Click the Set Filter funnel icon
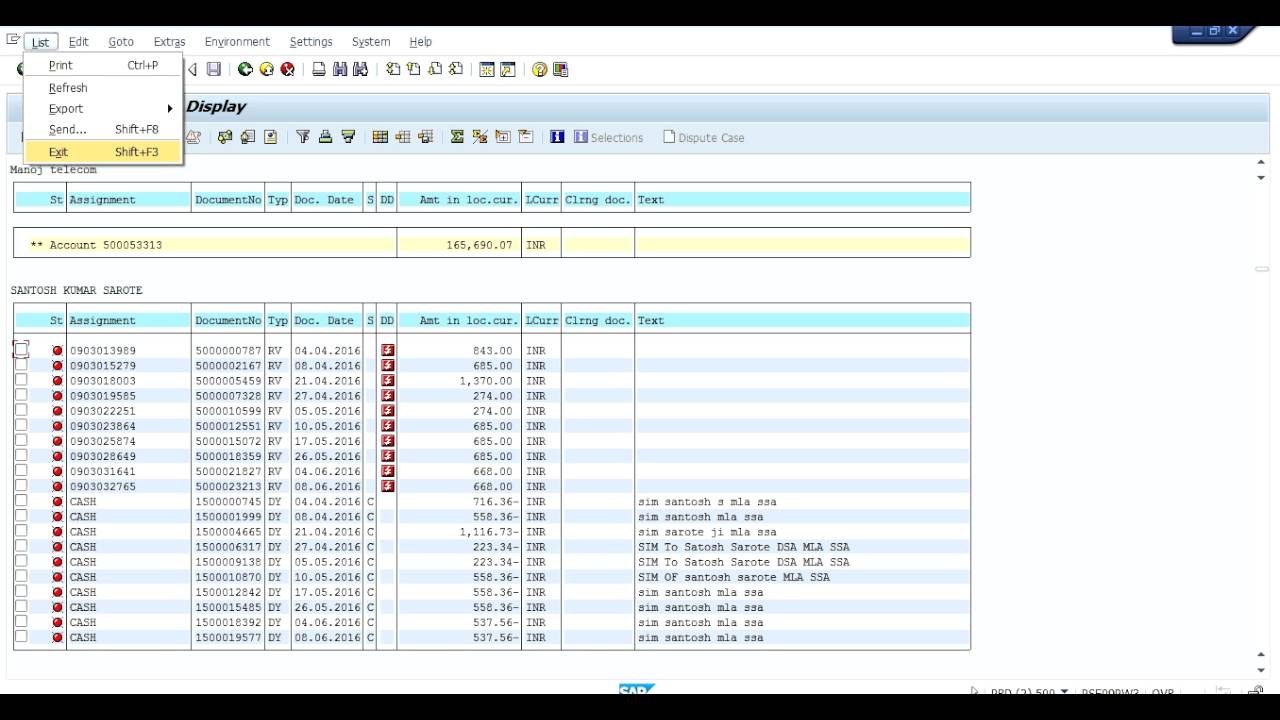The height and width of the screenshot is (720, 1280). 303,137
